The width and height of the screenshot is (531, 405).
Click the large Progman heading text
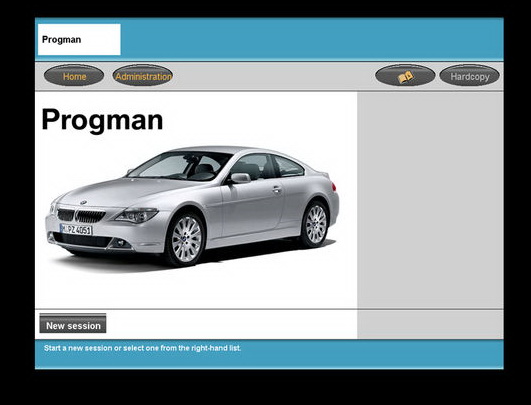(102, 120)
